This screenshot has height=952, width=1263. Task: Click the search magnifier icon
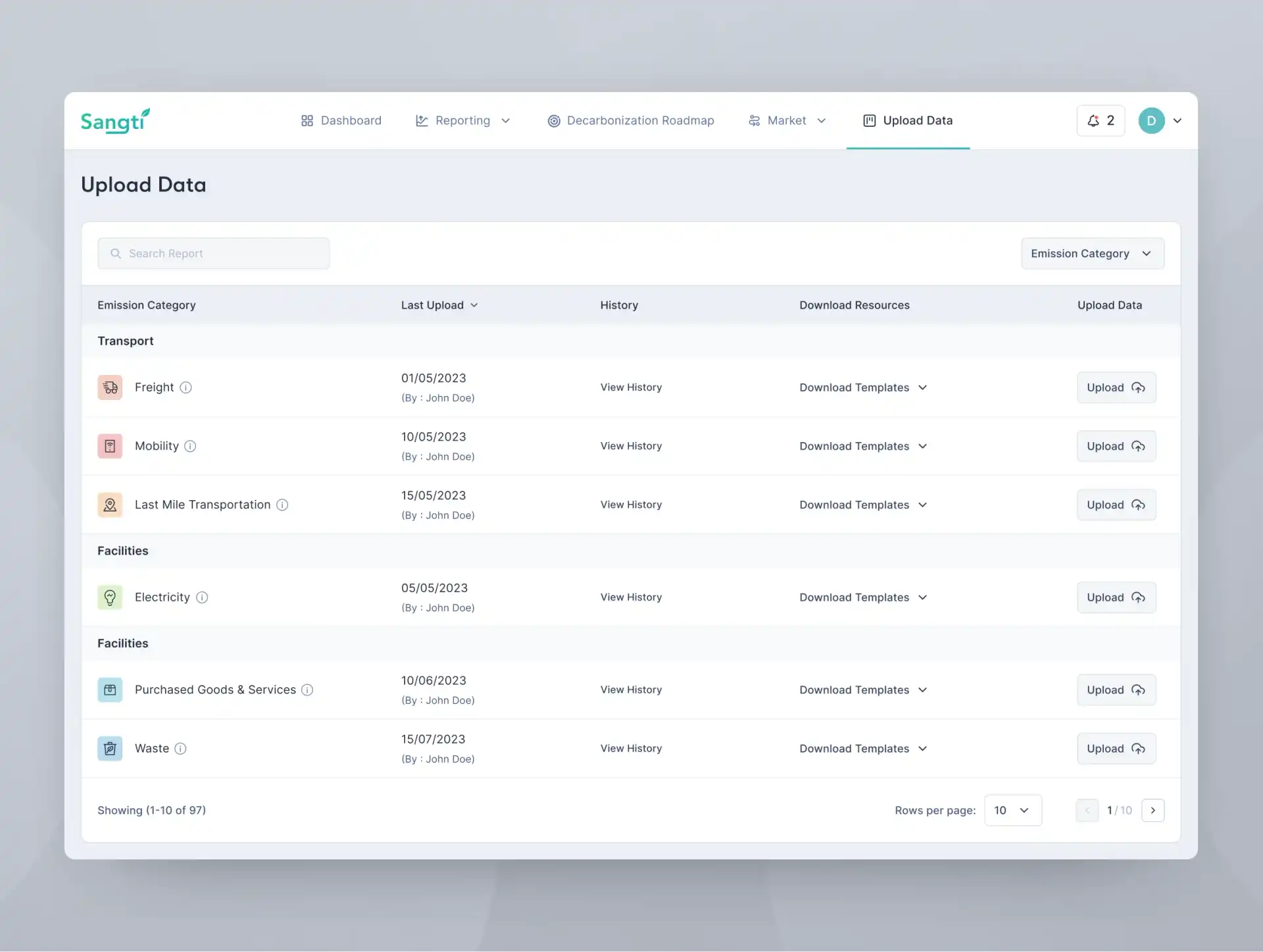(x=116, y=253)
